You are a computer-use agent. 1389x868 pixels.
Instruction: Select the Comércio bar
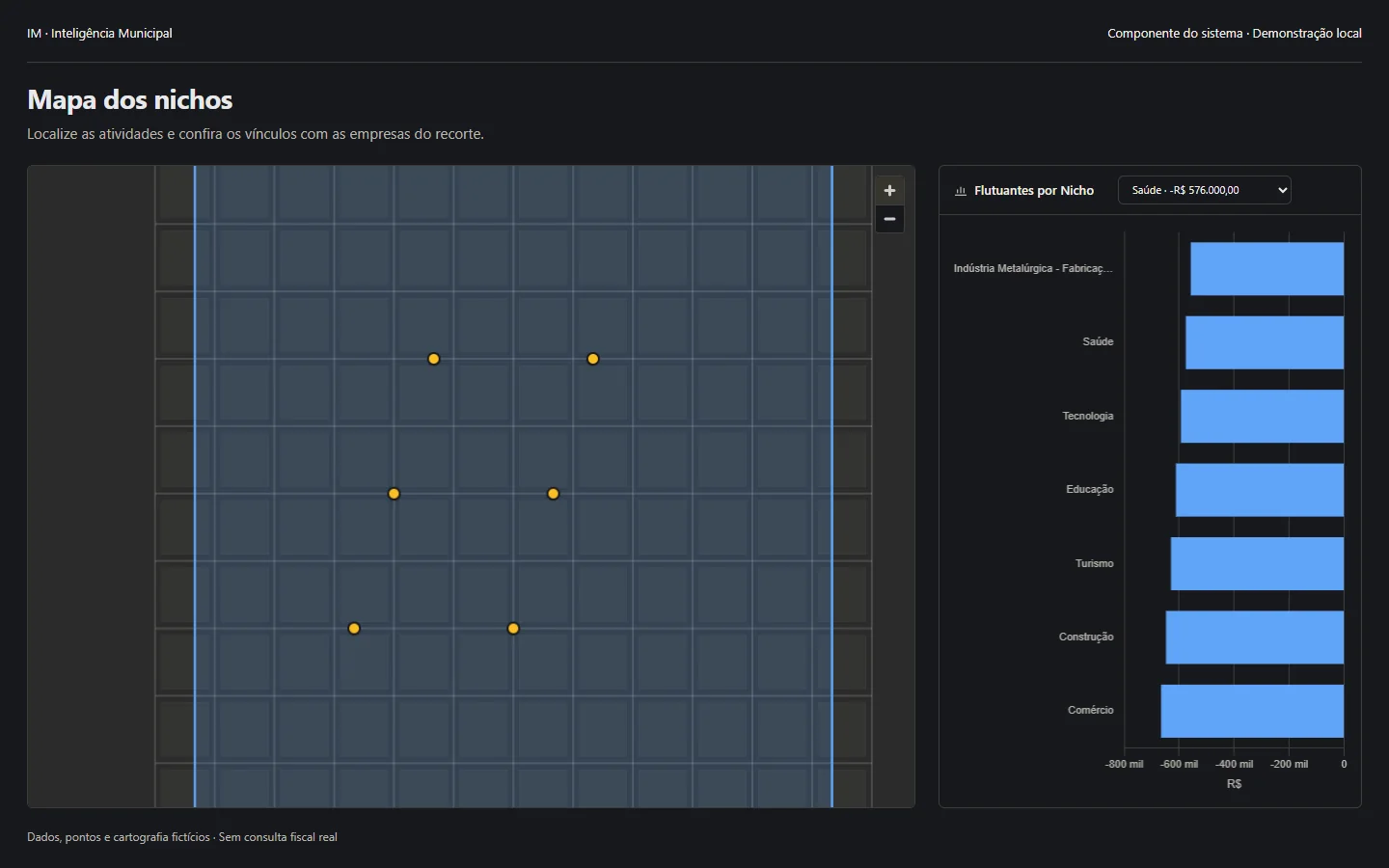pos(1252,711)
